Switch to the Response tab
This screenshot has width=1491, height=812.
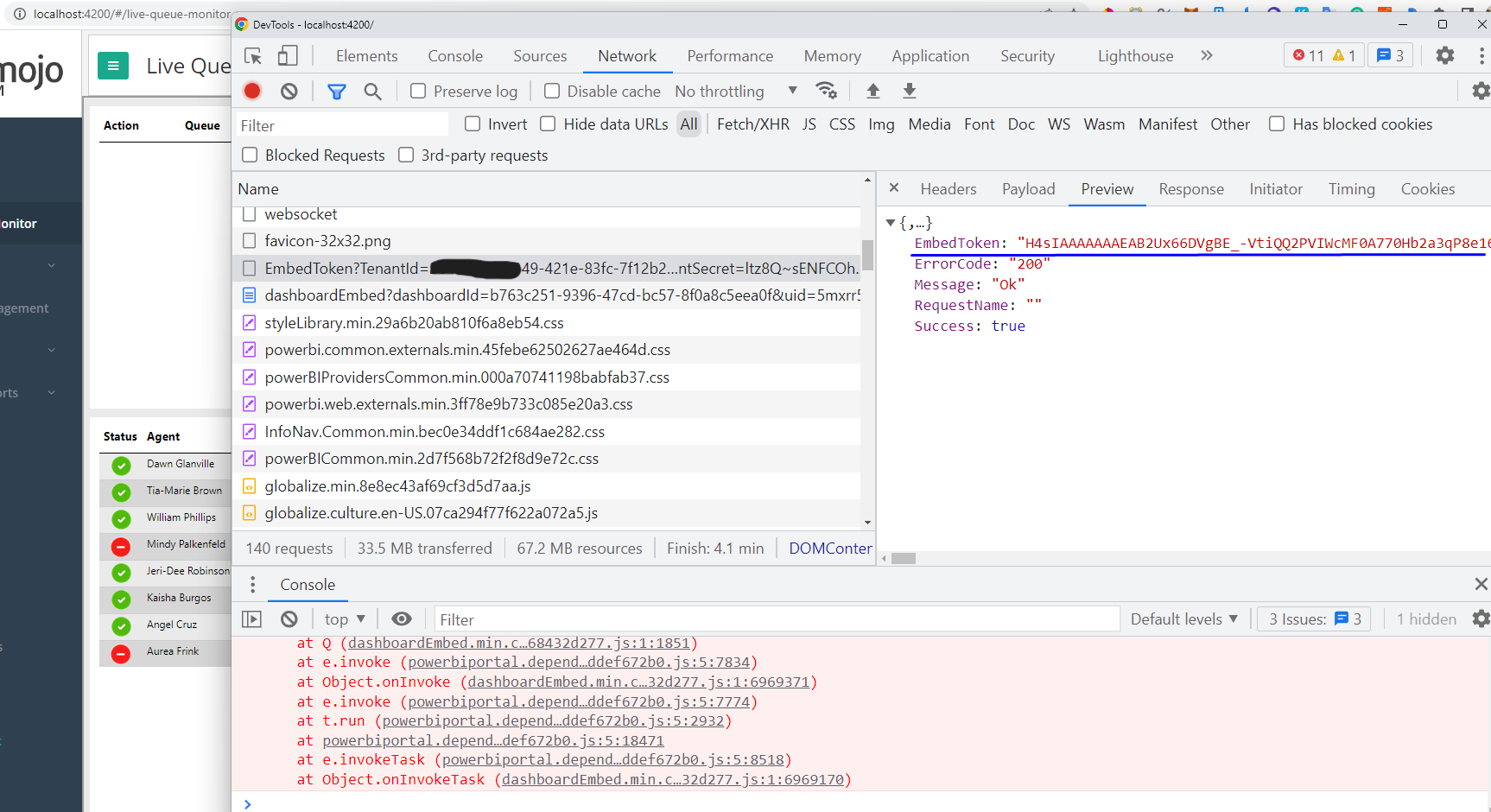tap(1190, 188)
